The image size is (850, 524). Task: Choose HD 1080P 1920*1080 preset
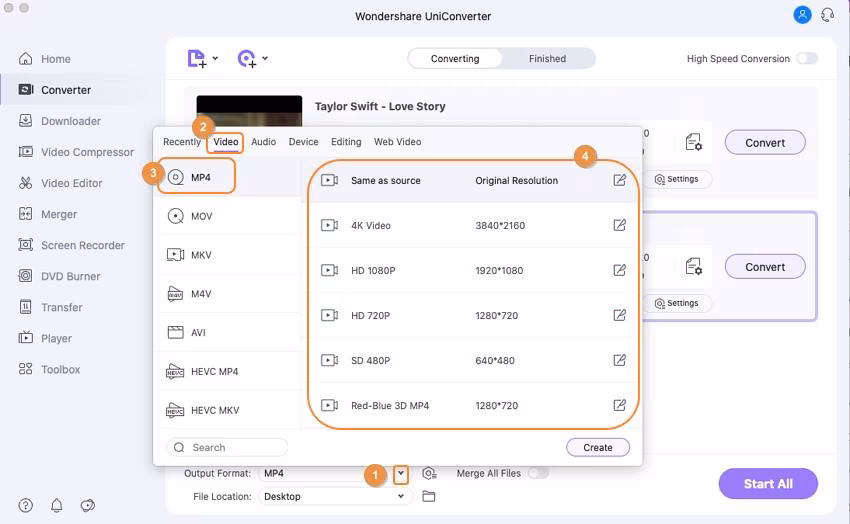[473, 270]
